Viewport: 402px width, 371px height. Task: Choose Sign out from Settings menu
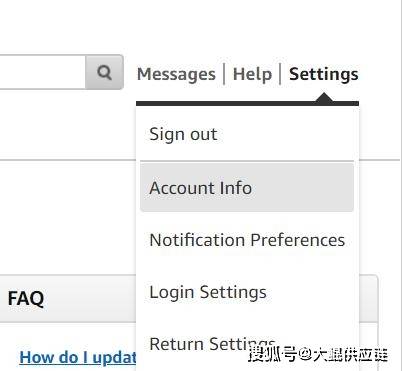pos(183,135)
